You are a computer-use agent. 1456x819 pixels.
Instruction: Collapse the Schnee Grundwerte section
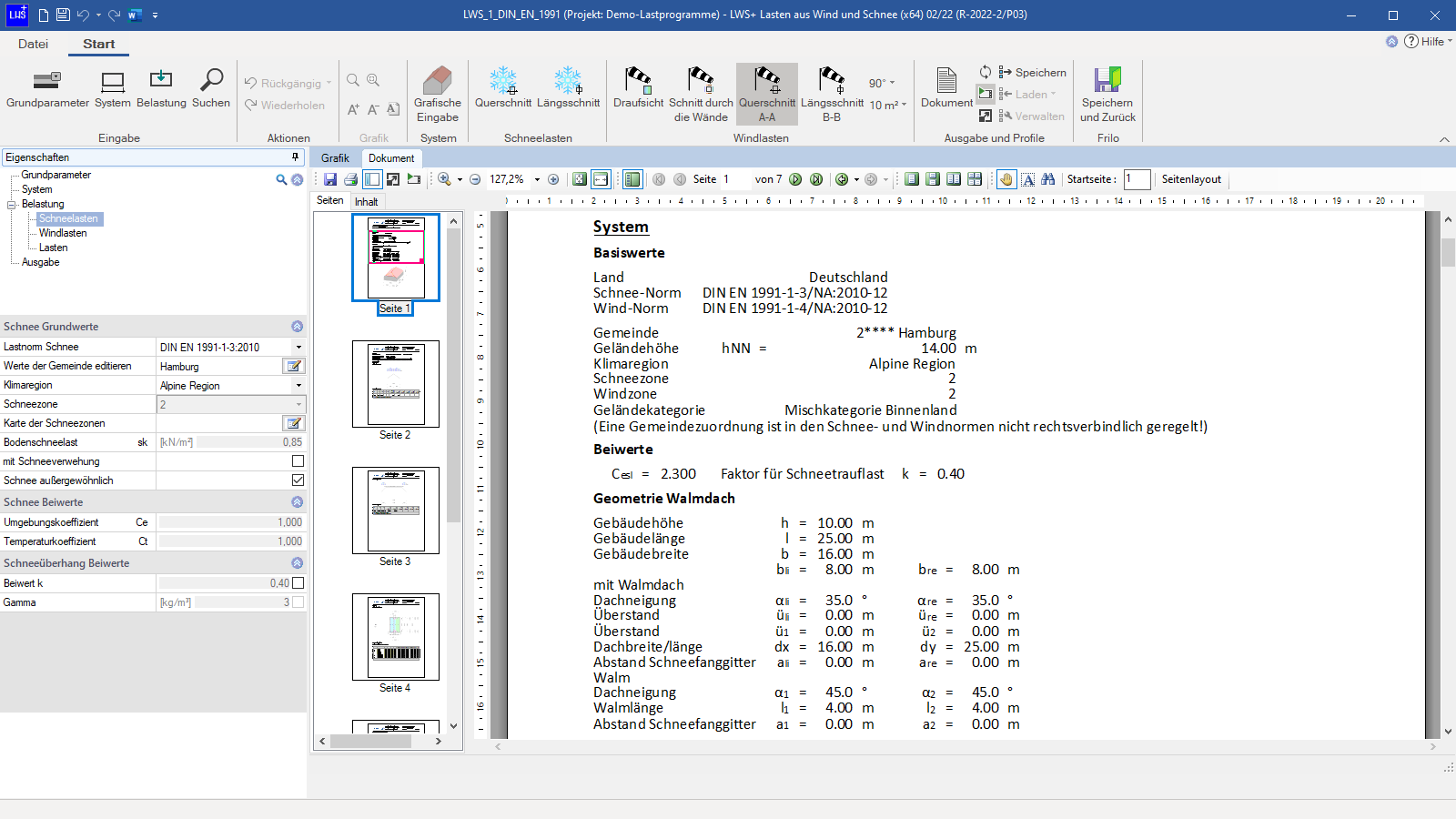click(x=297, y=327)
